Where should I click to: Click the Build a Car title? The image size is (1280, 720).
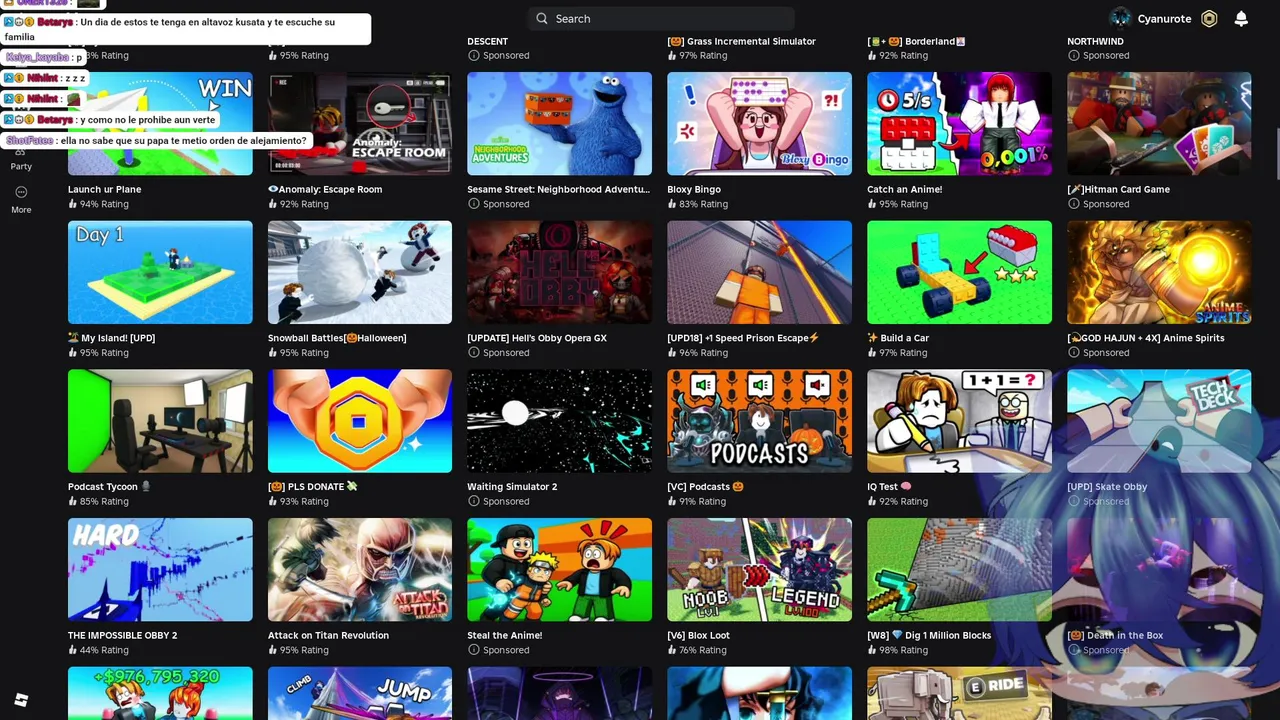tap(898, 338)
